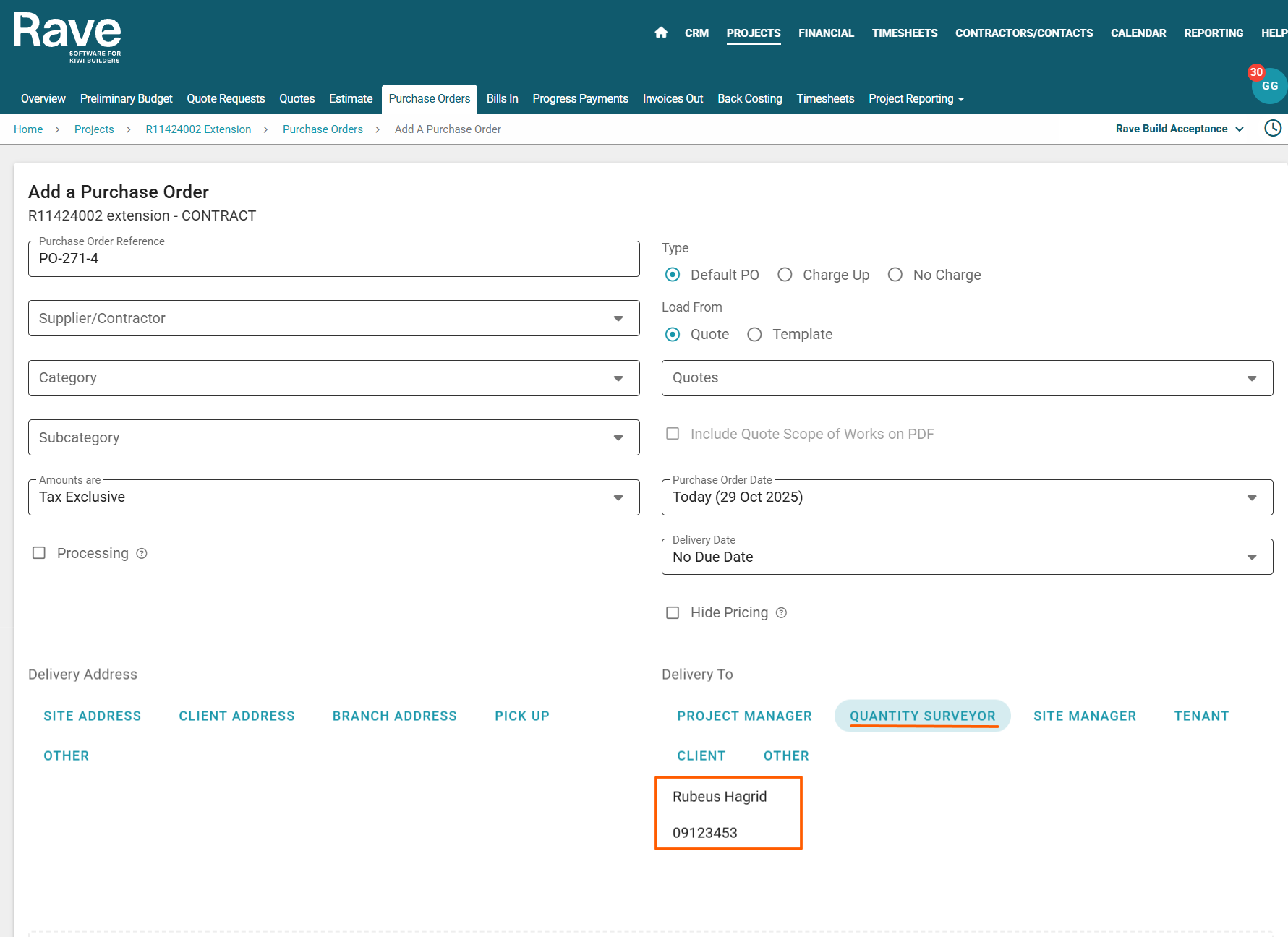Screen dimensions: 1288x937
Task: Open the CRM menu
Action: pyautogui.click(x=696, y=33)
